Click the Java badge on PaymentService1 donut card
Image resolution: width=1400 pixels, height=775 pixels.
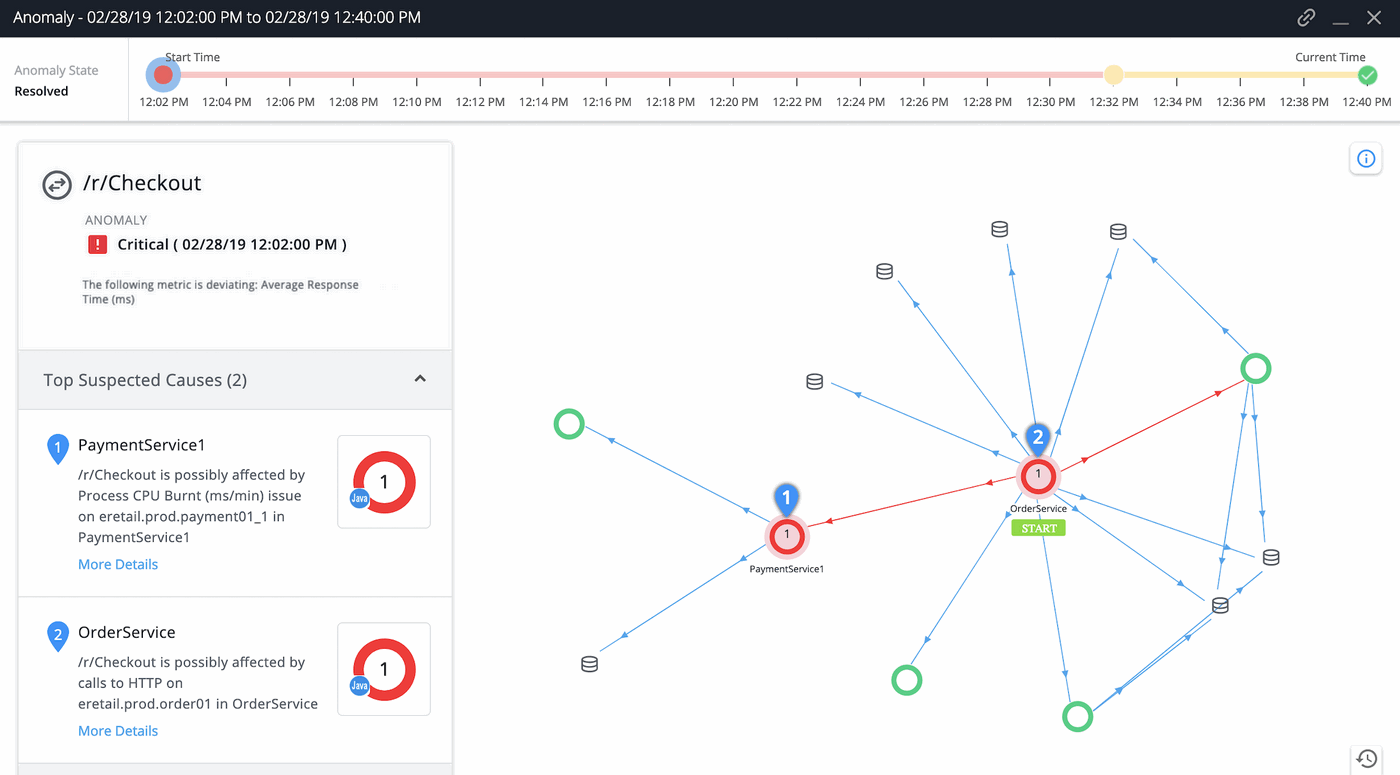coord(359,498)
